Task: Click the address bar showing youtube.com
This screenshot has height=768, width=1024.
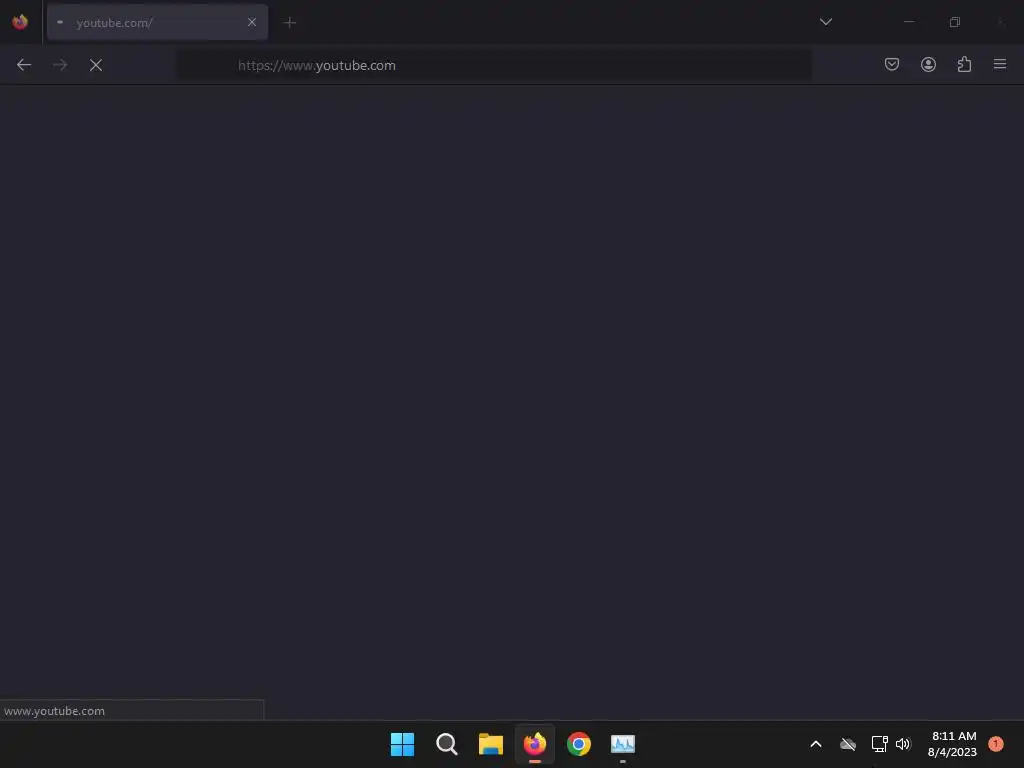Action: point(494,65)
